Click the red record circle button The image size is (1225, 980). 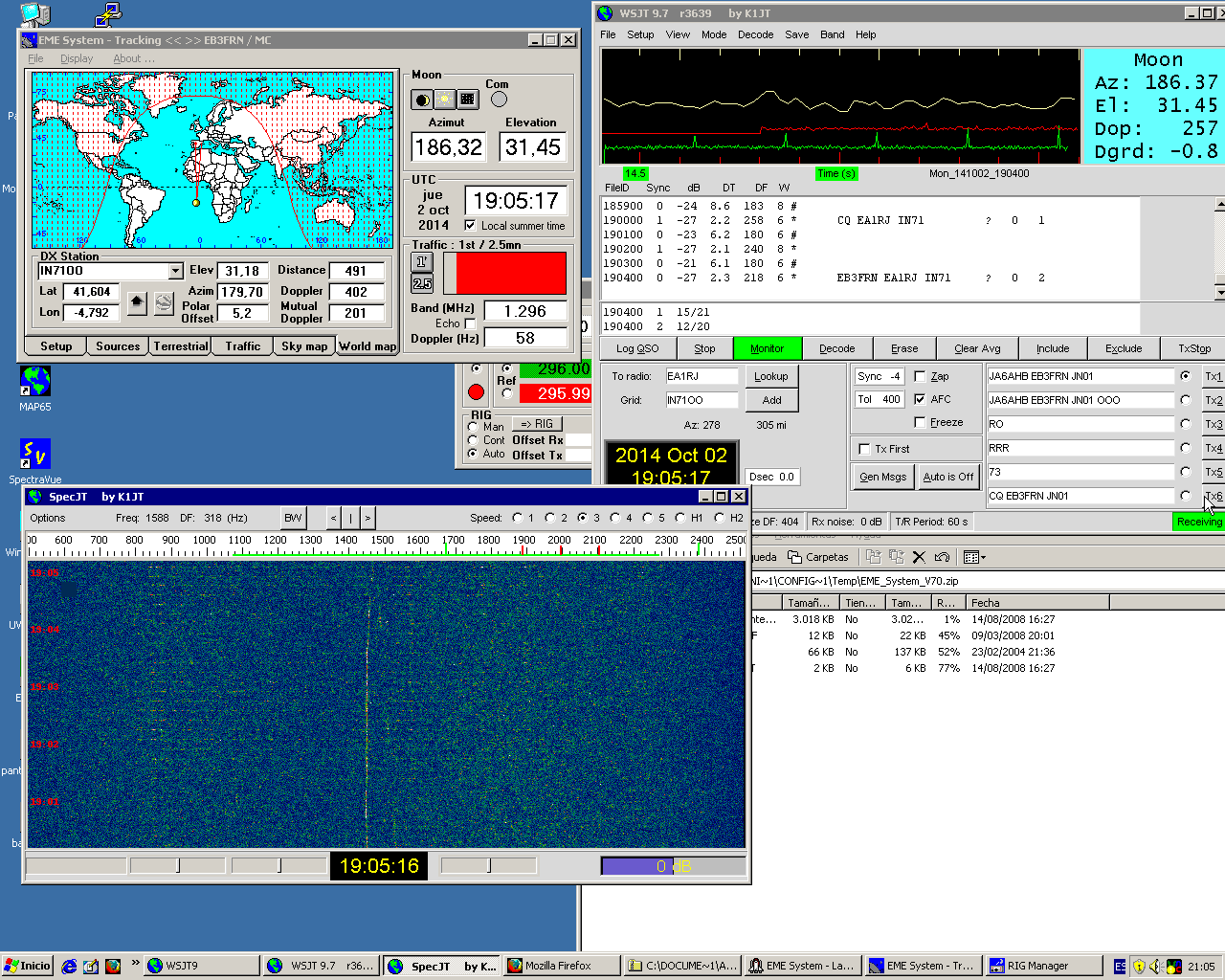click(x=476, y=392)
